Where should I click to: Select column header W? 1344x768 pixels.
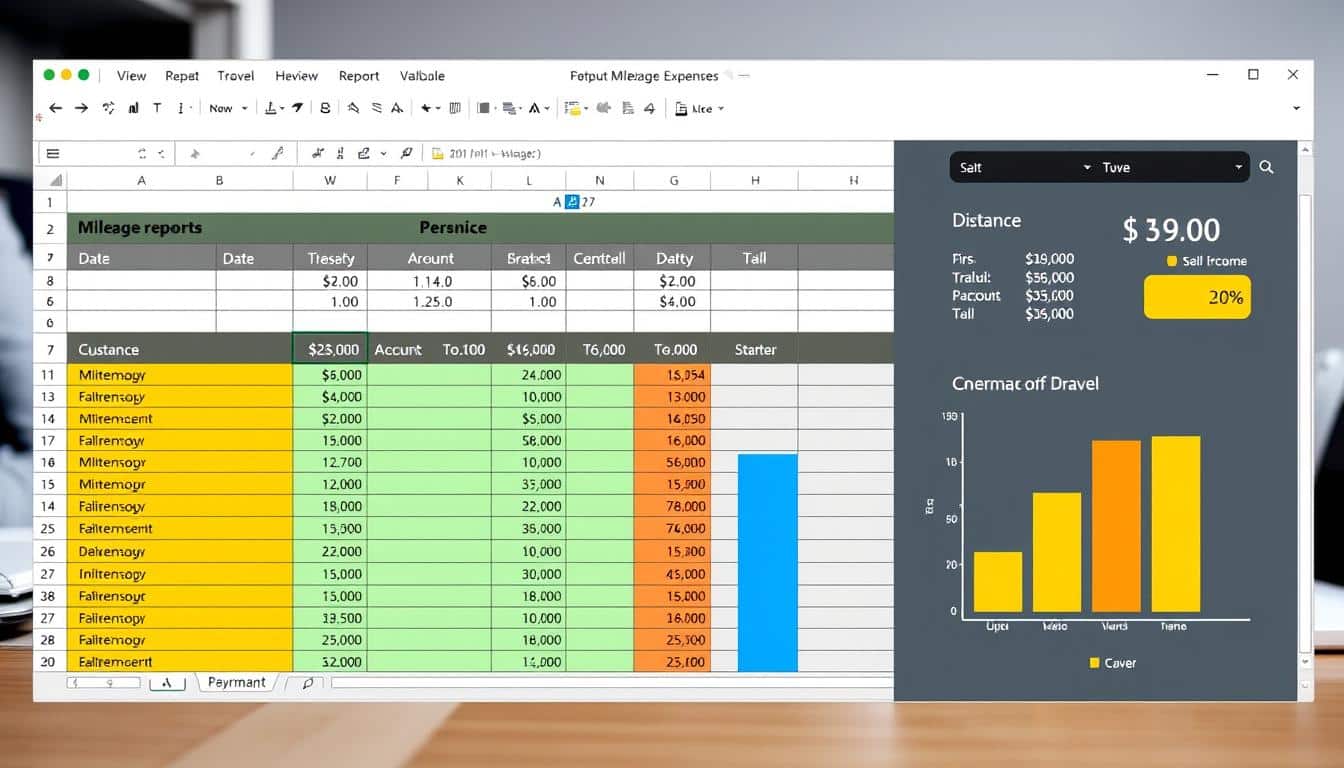(x=330, y=180)
